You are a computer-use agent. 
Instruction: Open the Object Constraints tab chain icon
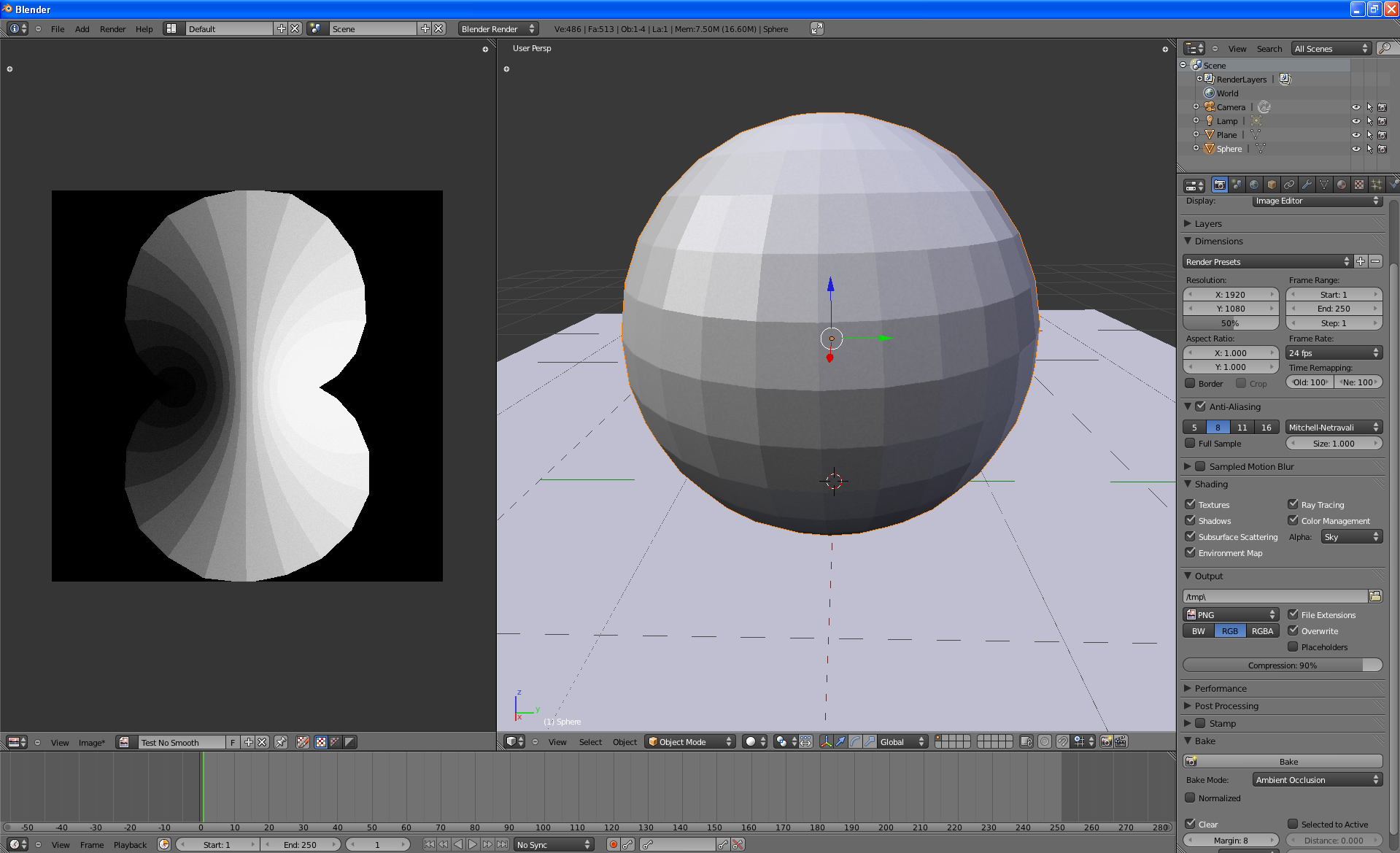(x=1289, y=185)
